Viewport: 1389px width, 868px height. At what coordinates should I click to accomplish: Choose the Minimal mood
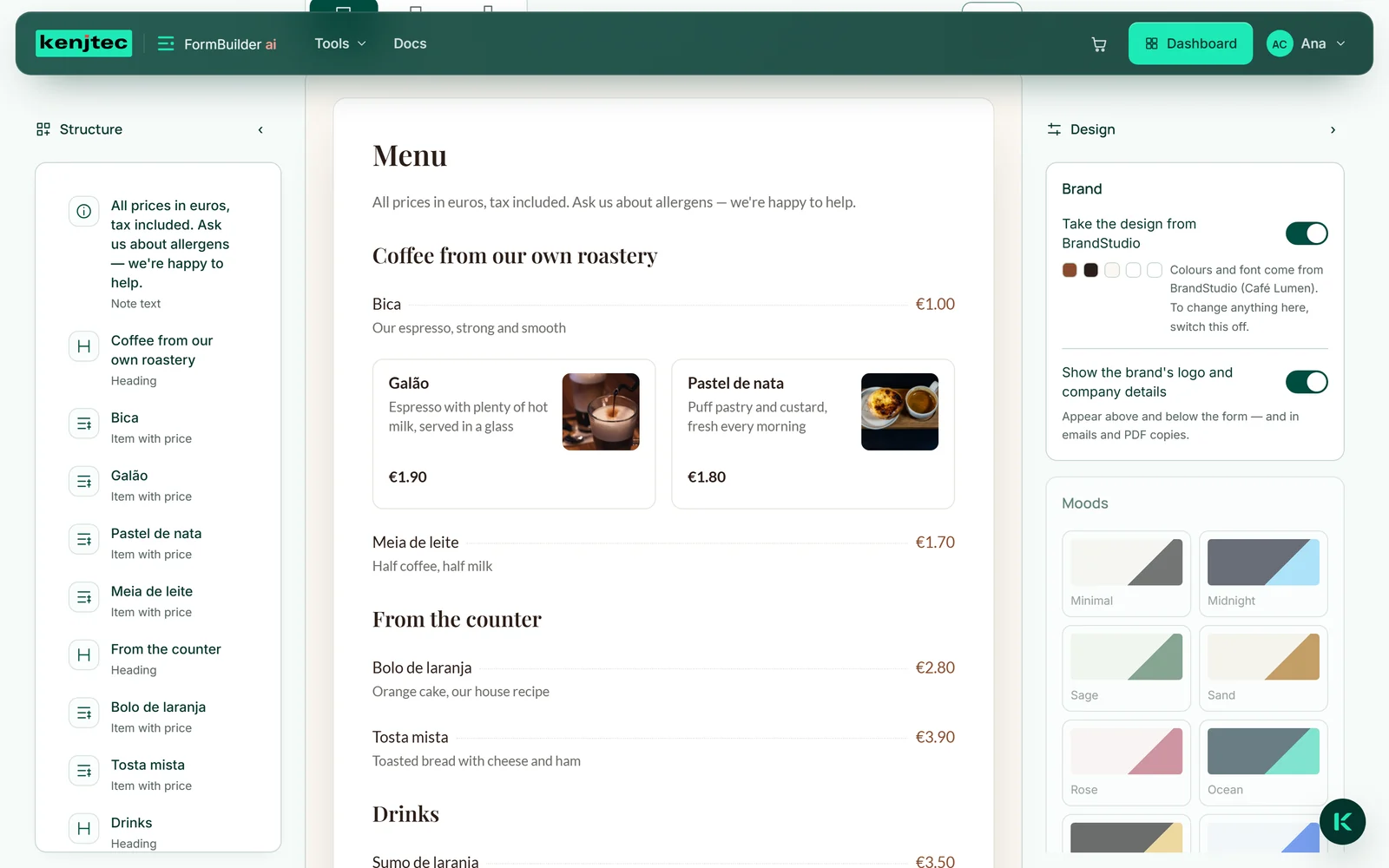[x=1126, y=574]
